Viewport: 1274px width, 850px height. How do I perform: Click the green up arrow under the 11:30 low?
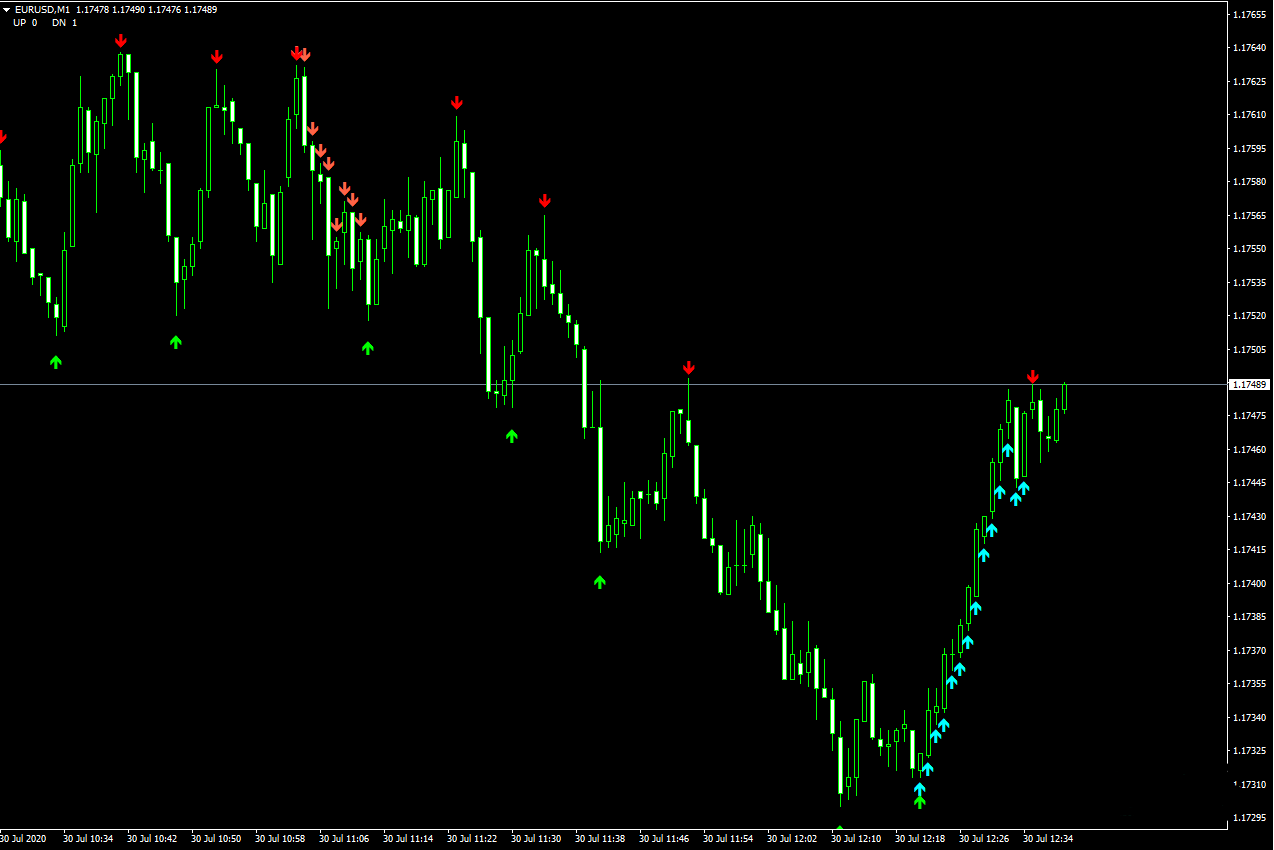pyautogui.click(x=512, y=435)
